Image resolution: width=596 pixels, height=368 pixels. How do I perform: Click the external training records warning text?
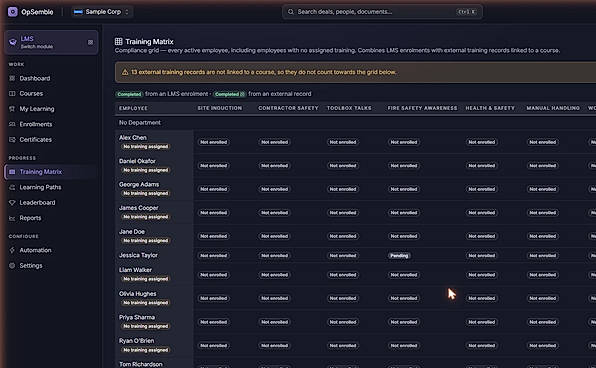264,72
